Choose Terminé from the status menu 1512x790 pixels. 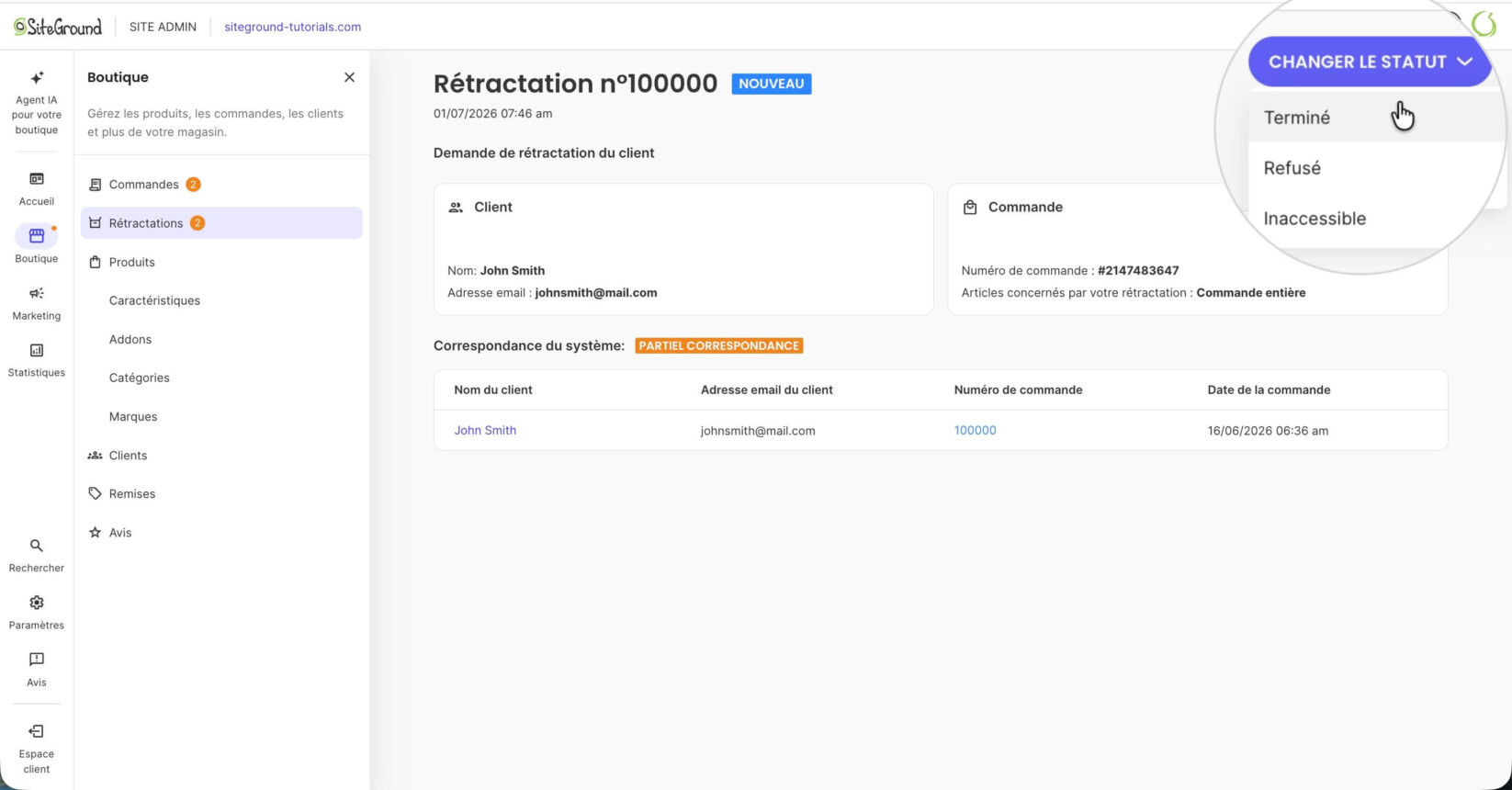tap(1376, 118)
